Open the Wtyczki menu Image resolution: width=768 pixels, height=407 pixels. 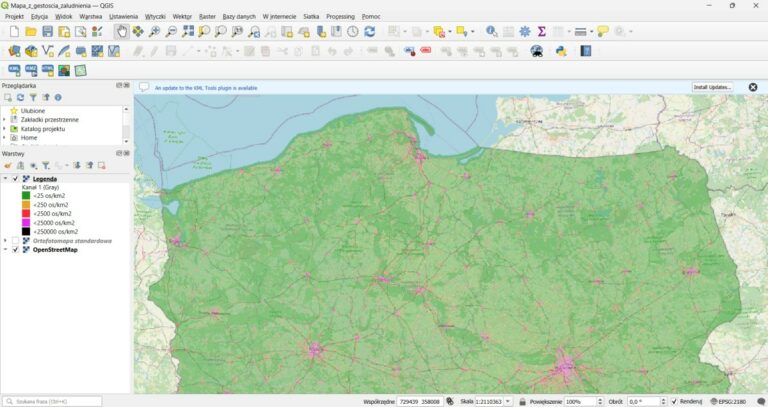pyautogui.click(x=155, y=17)
